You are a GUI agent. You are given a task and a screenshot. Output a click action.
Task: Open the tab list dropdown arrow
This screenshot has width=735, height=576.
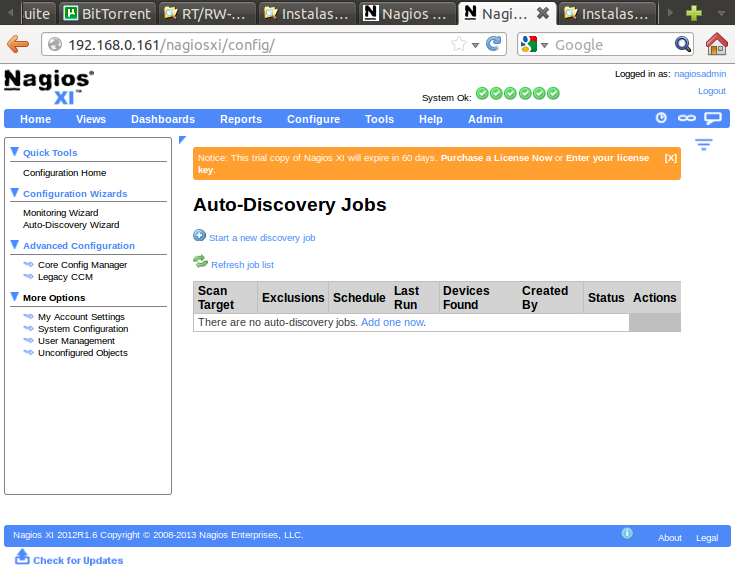tap(722, 13)
